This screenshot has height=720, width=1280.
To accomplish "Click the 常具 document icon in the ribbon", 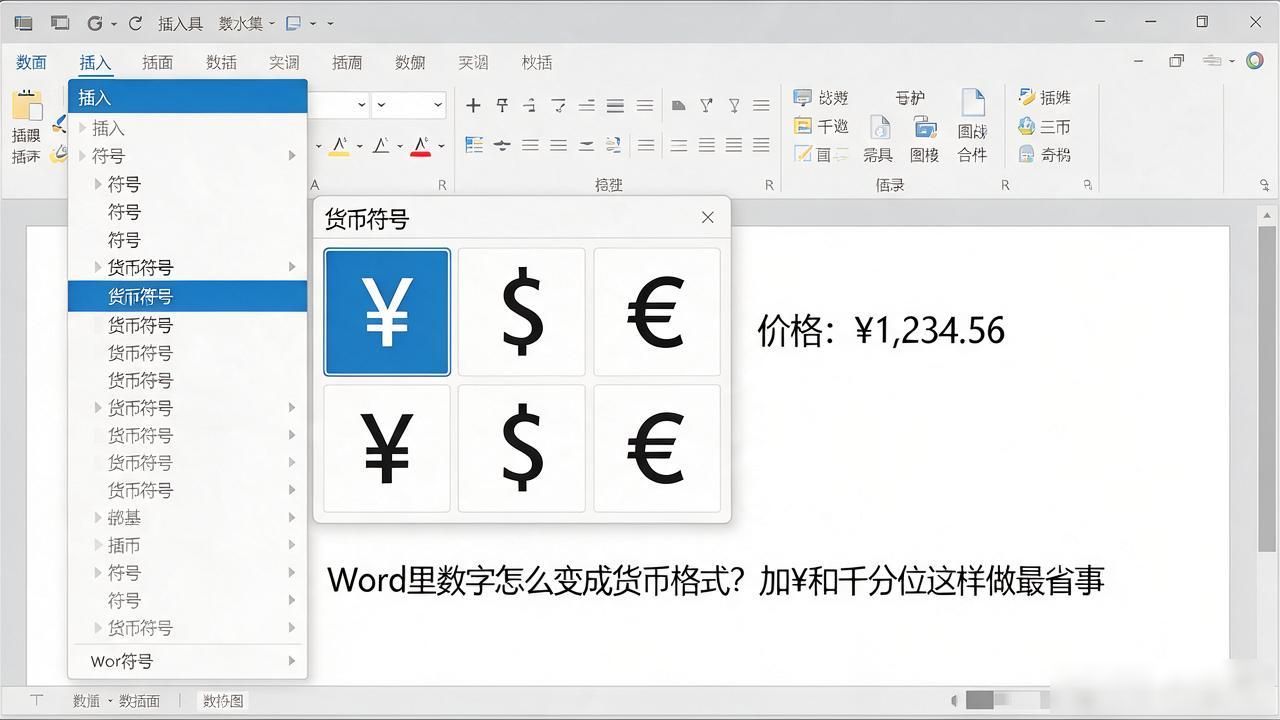I will (879, 127).
